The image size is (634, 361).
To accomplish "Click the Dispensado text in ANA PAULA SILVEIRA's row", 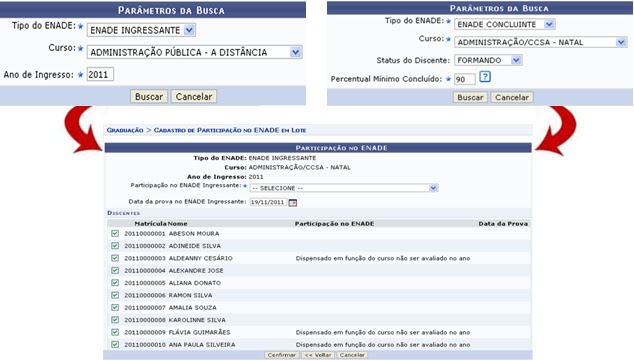I will pyautogui.click(x=383, y=345).
